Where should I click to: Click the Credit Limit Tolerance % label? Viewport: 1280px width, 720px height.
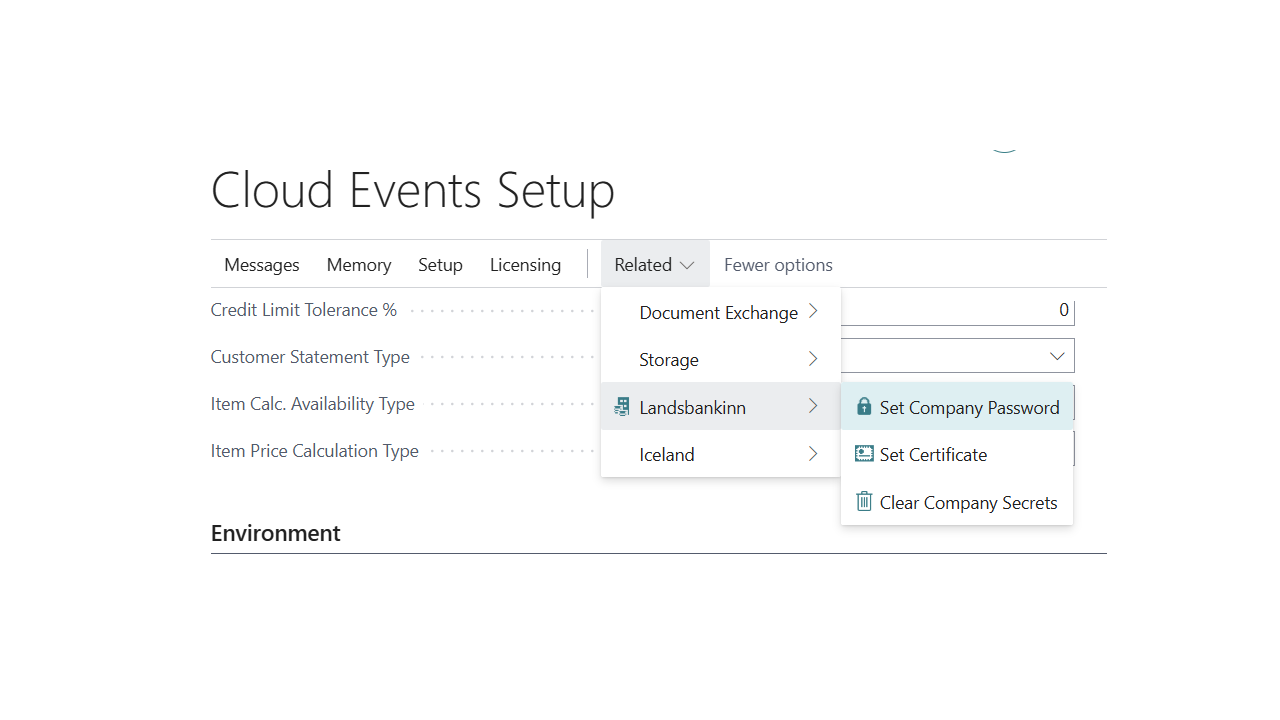(x=304, y=310)
